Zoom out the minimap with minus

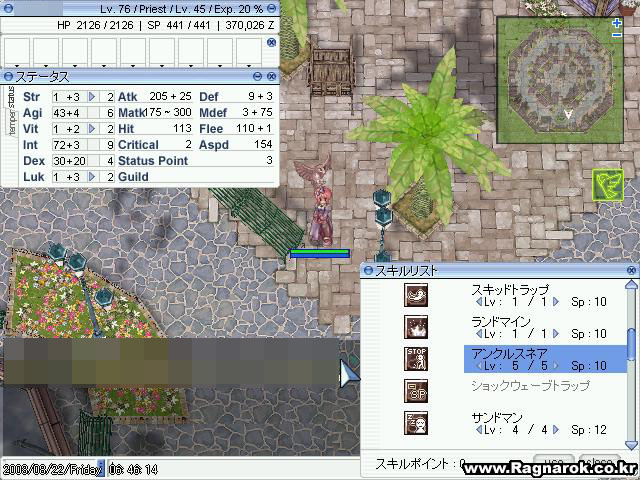coord(617,36)
